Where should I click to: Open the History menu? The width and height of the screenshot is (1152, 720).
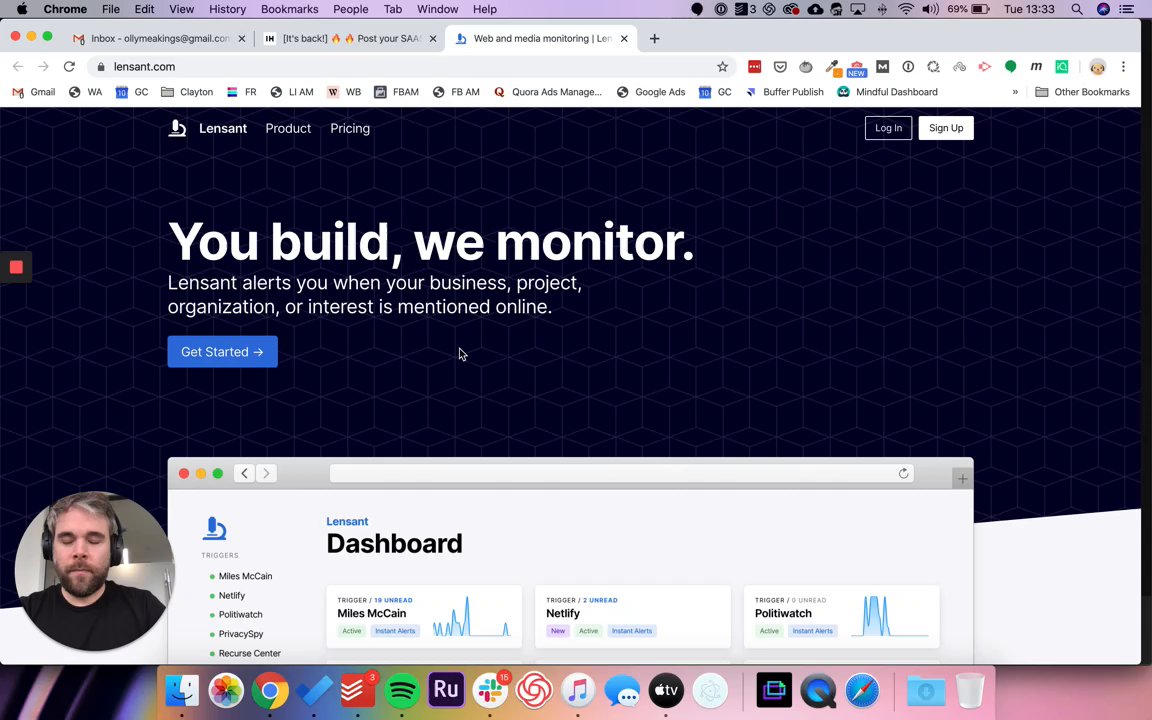click(227, 9)
